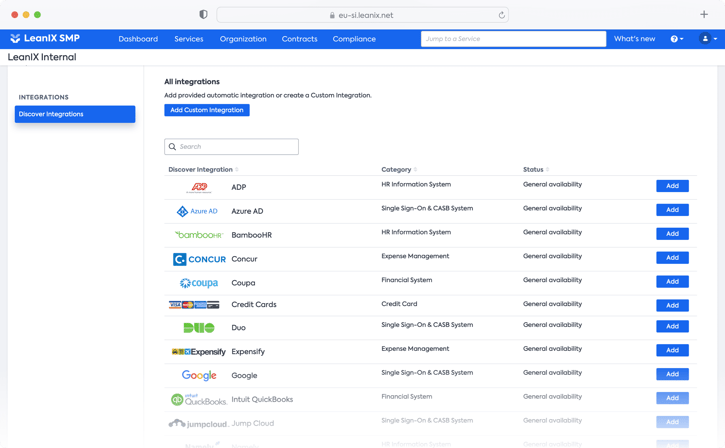Add the Google integration
725x448 pixels.
tap(672, 374)
